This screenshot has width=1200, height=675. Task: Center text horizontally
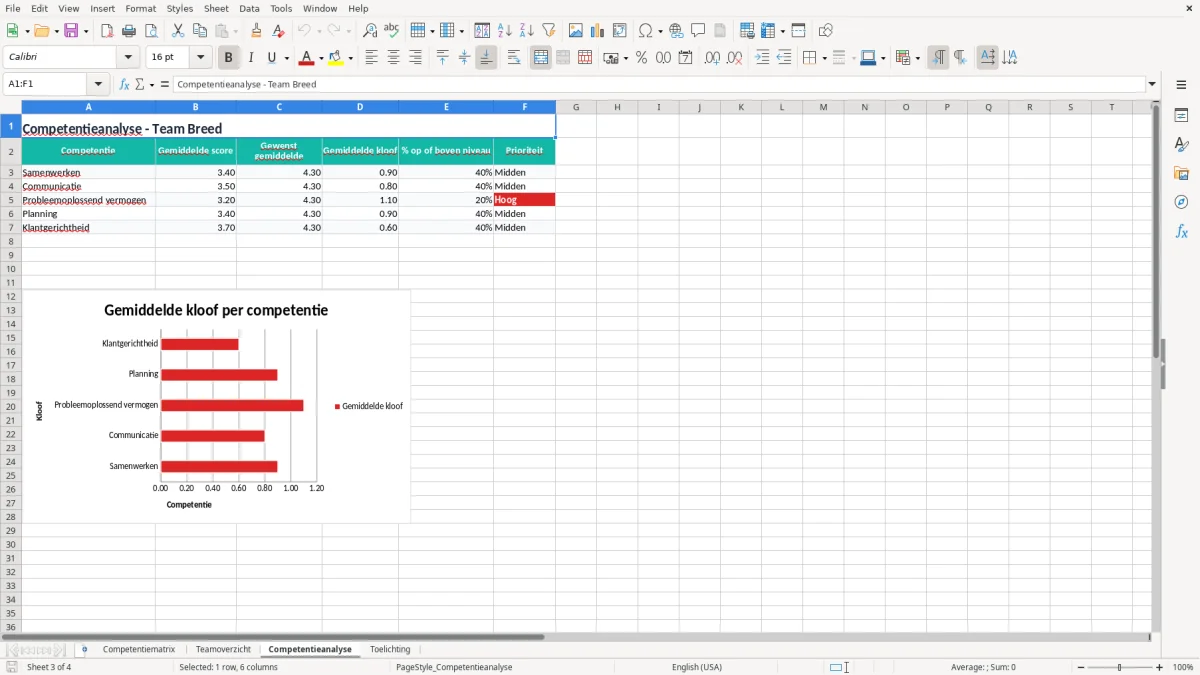393,58
